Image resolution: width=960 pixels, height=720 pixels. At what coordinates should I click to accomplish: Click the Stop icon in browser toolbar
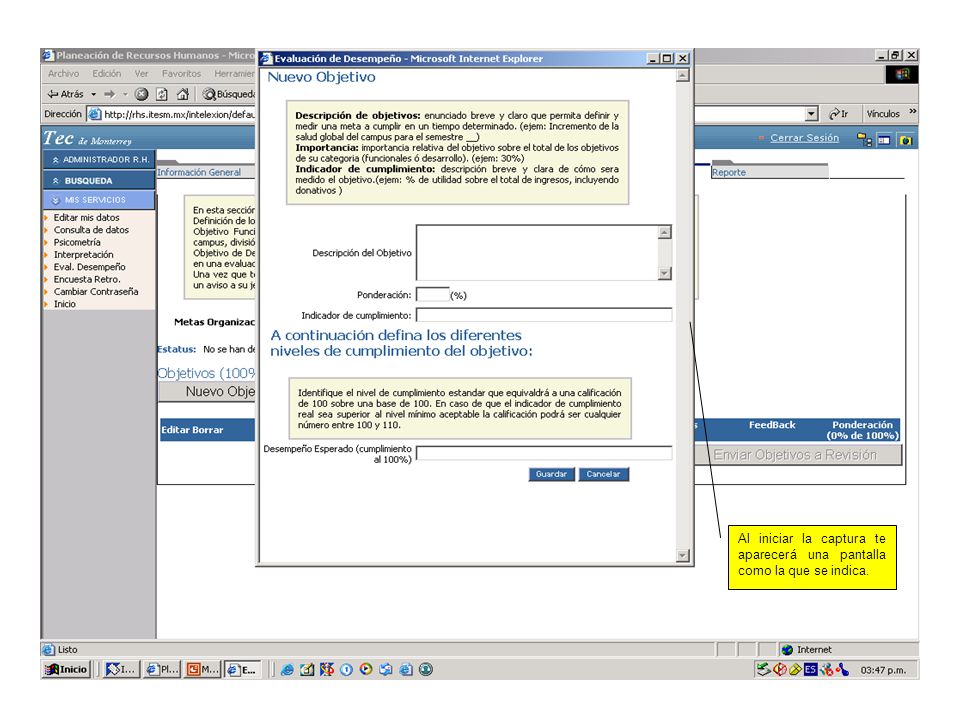[141, 94]
